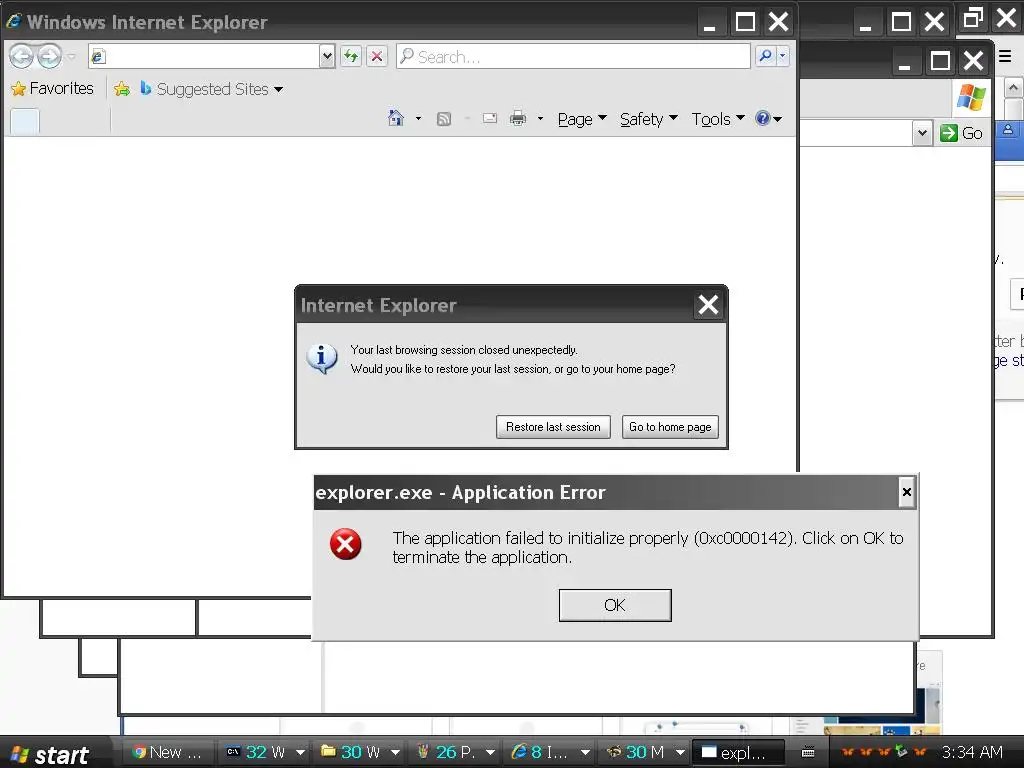Click Go to home page button
The width and height of the screenshot is (1024, 768).
[670, 427]
